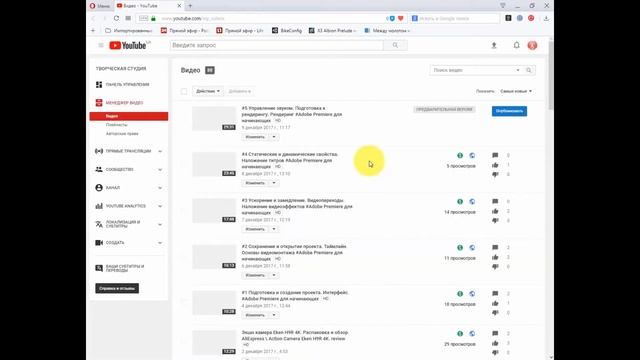The image size is (640, 360).
Task: Click the globe icon for the Eken H9R video
Action: coord(472,333)
